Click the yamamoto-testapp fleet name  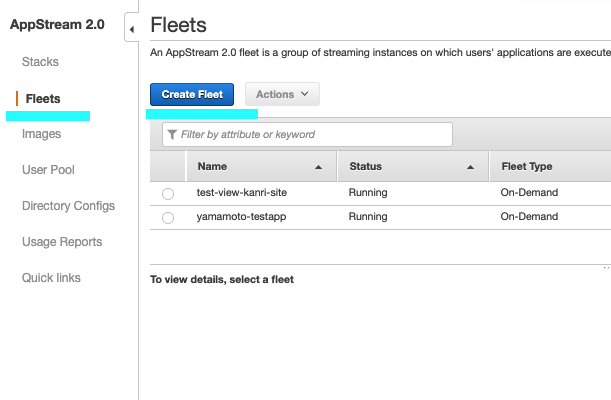(241, 217)
